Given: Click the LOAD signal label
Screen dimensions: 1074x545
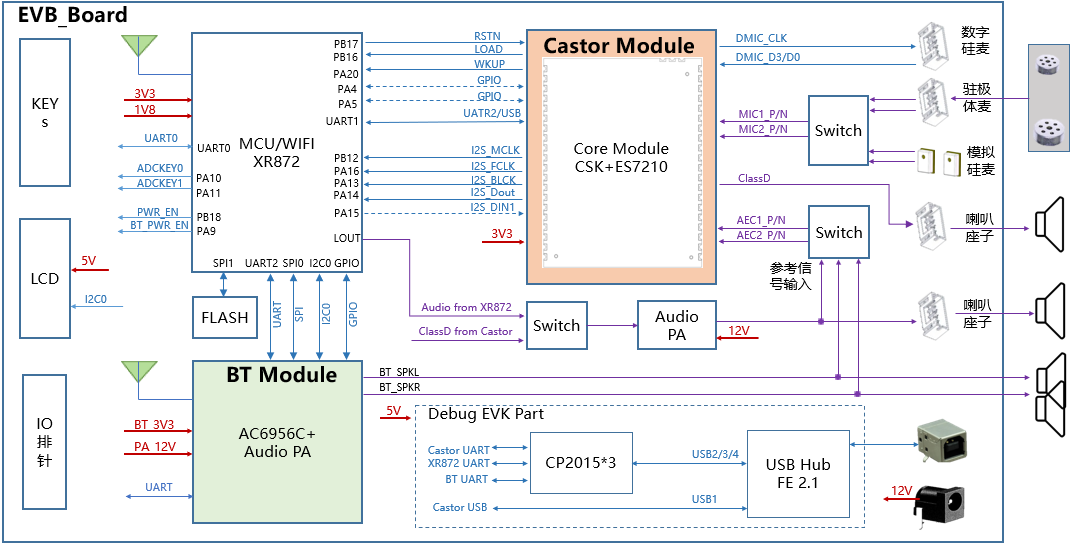Looking at the screenshot, I should point(488,49).
